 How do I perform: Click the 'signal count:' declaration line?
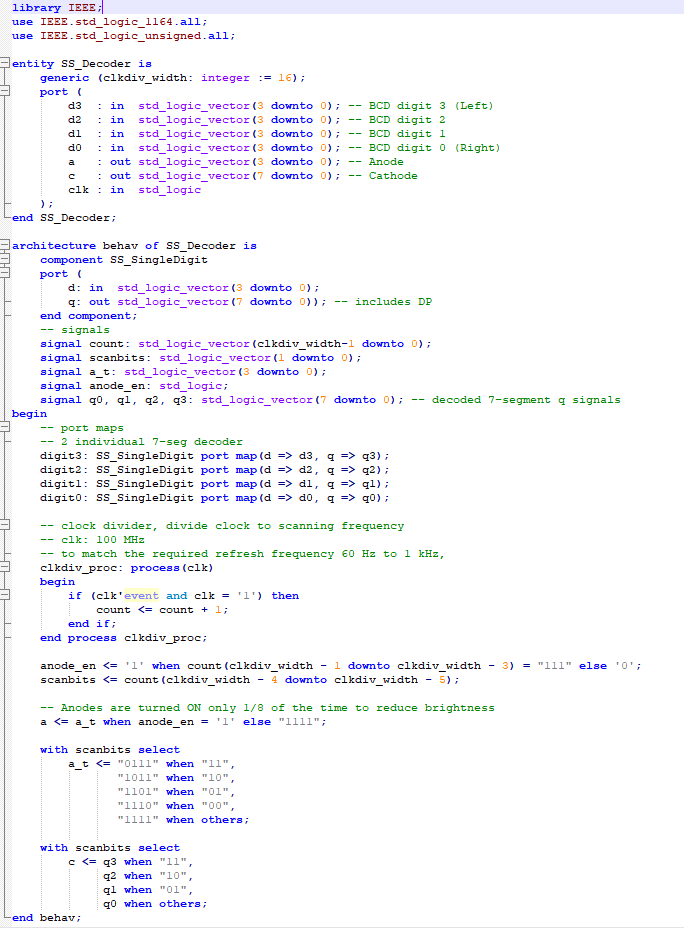coord(235,344)
